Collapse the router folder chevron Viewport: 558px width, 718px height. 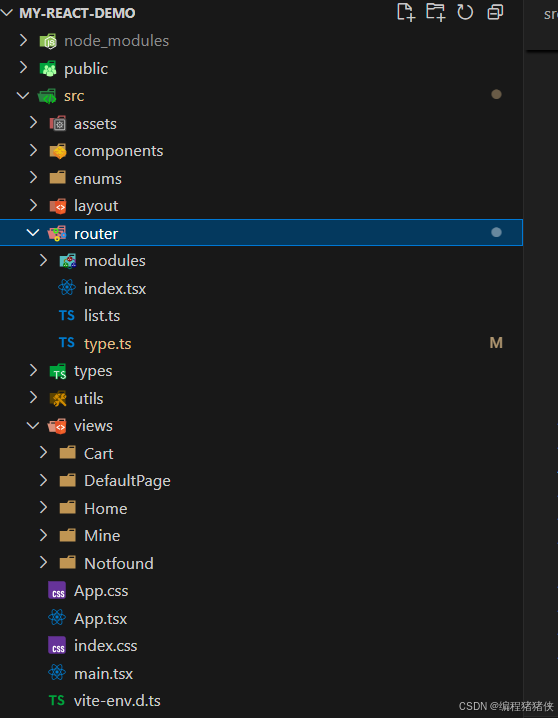tap(33, 233)
